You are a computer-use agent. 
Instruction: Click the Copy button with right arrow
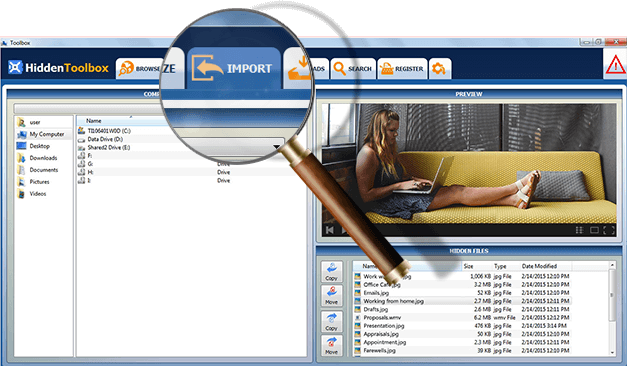point(331,321)
